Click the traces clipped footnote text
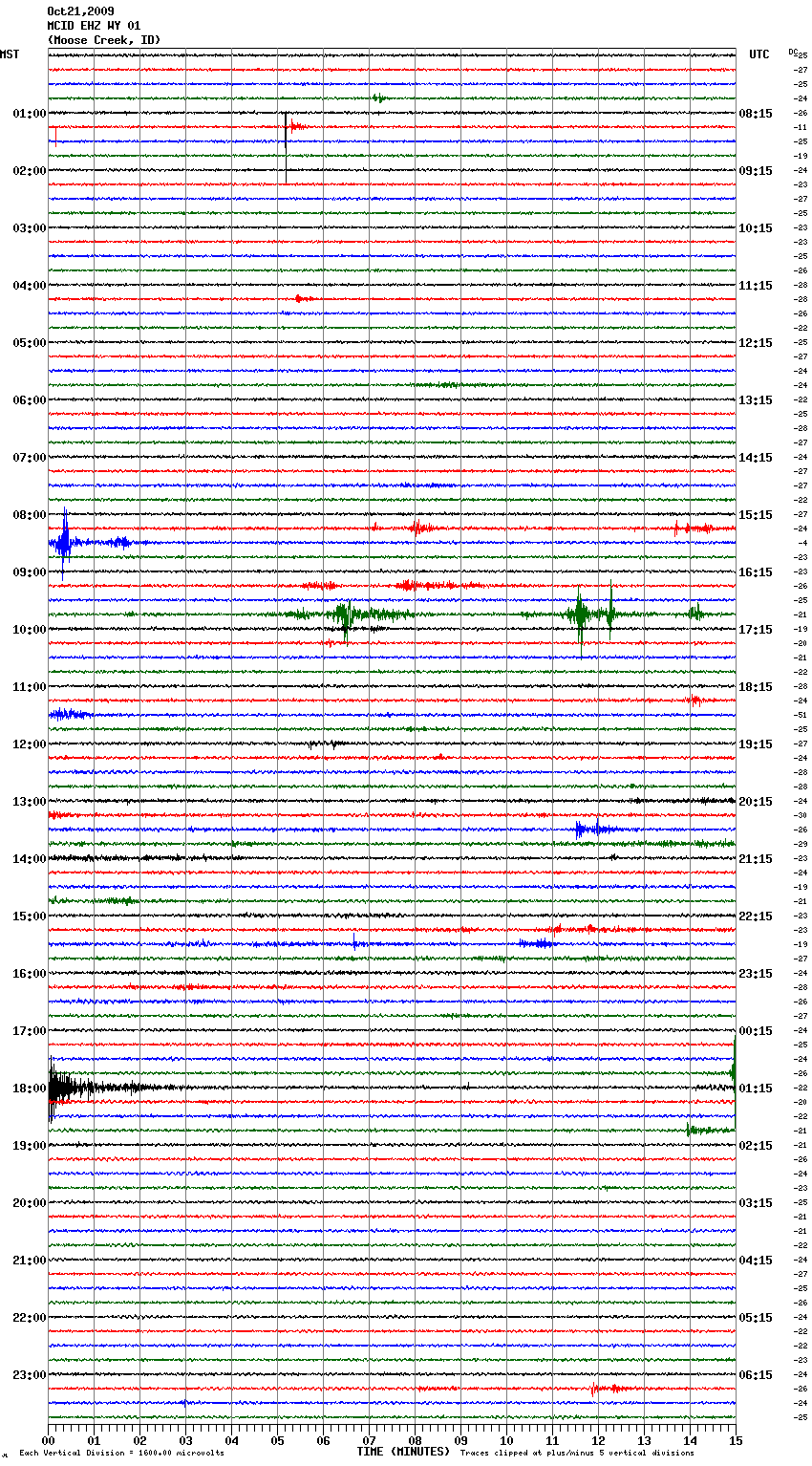812x1466 pixels. (577, 1453)
